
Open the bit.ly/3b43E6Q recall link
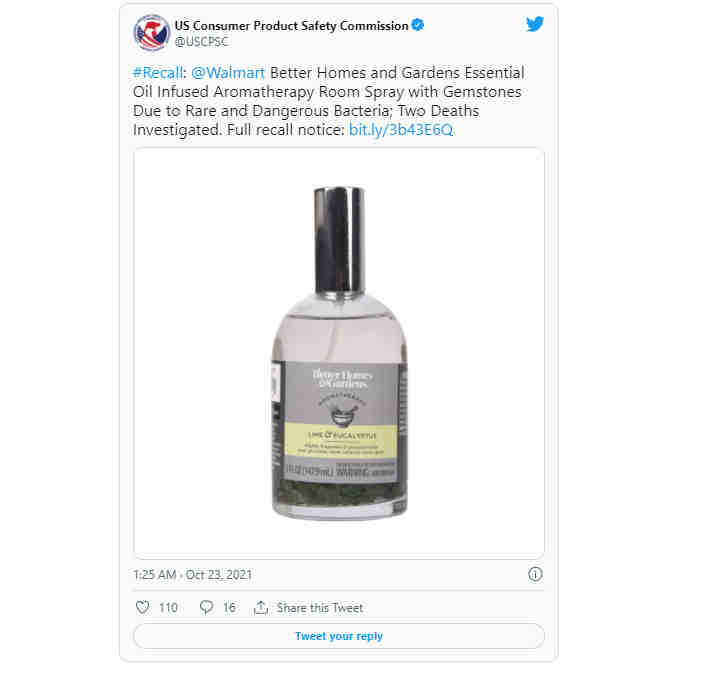pos(401,130)
